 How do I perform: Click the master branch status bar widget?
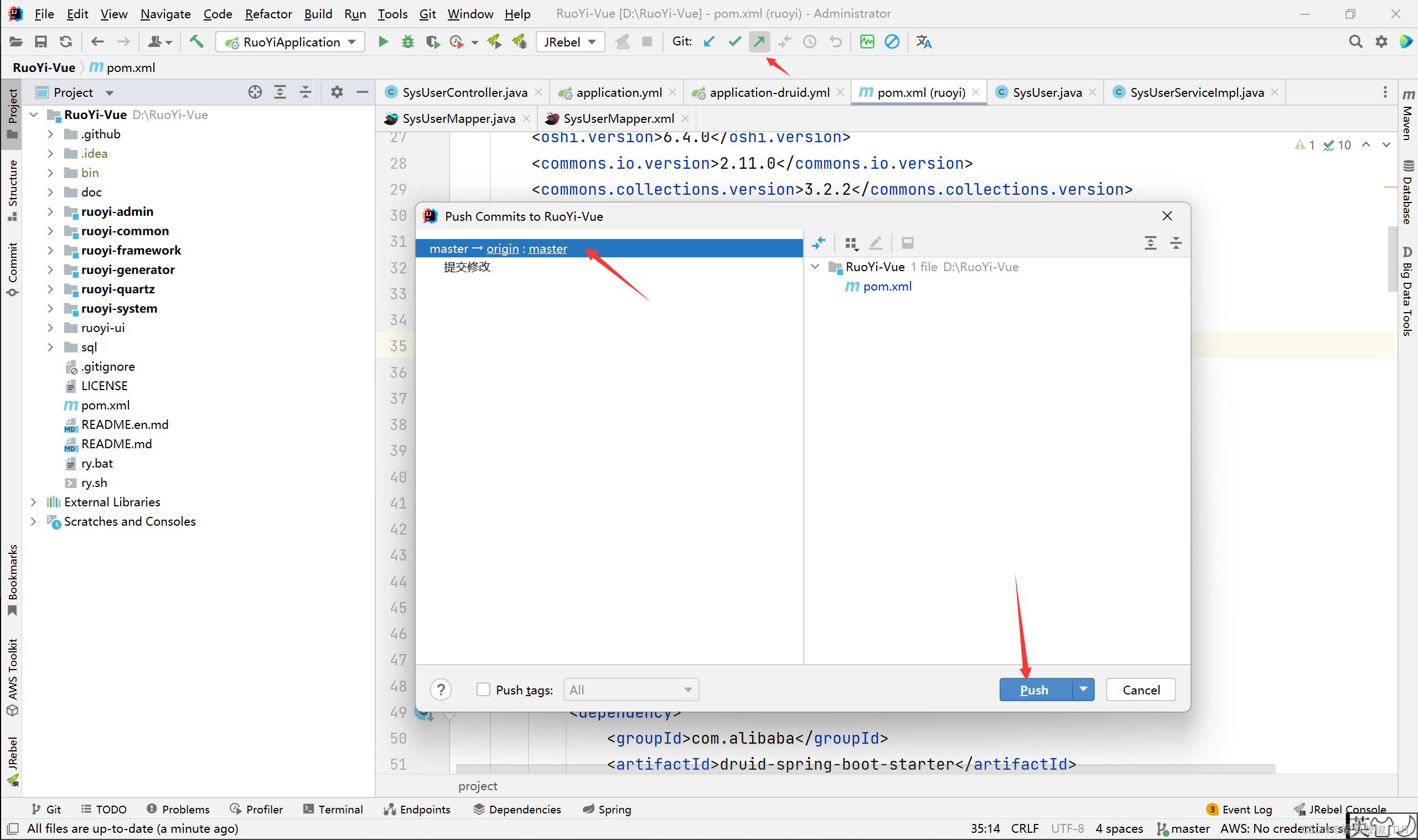pos(1184,828)
